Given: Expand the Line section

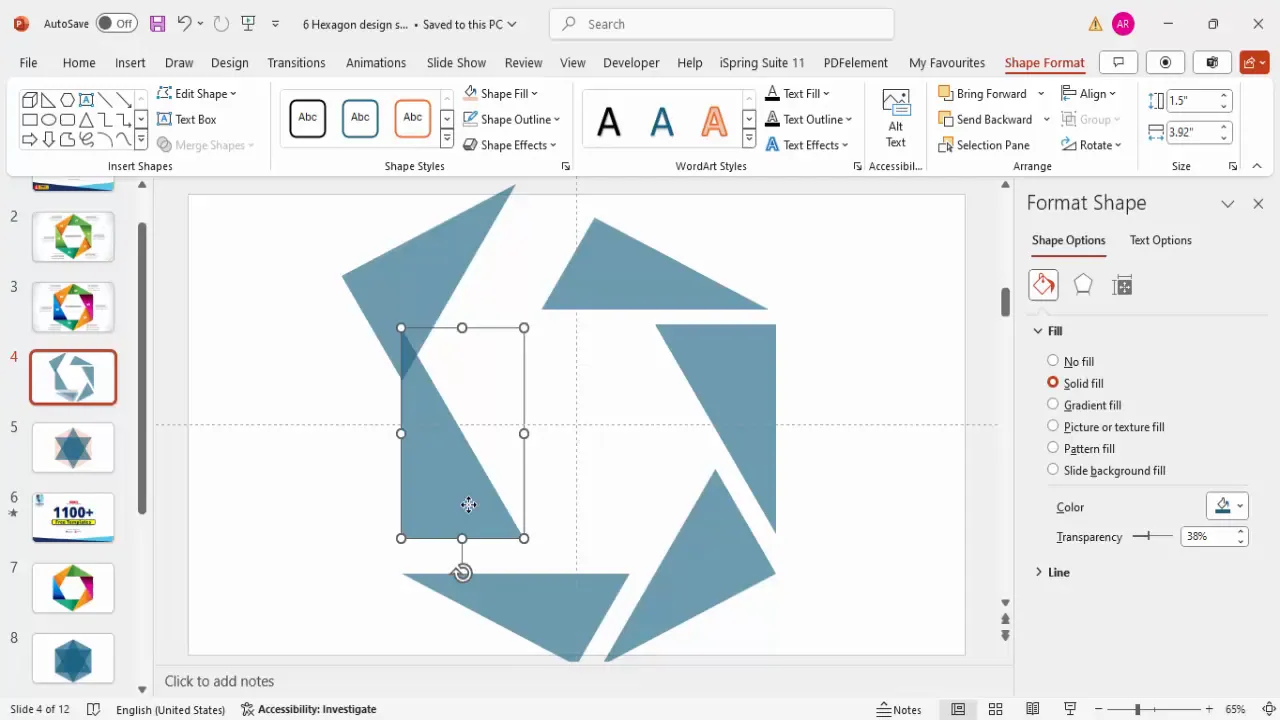Looking at the screenshot, I should [1052, 572].
